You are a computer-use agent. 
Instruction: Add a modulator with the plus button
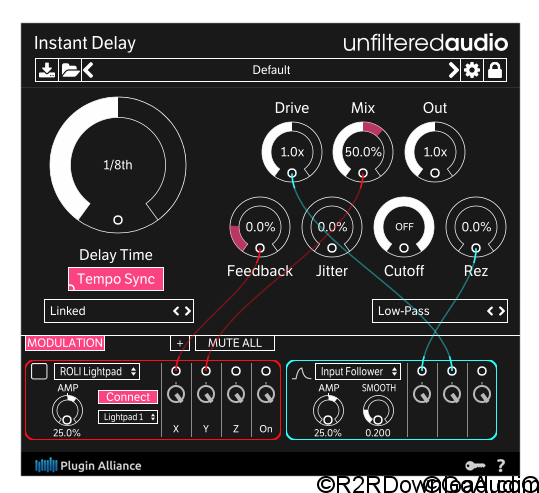coord(180,343)
